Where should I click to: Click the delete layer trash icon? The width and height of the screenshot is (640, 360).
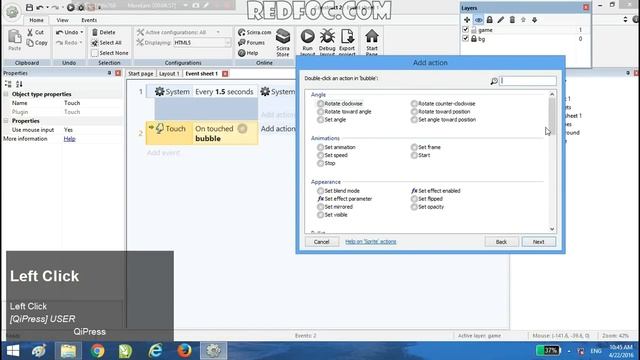512,20
